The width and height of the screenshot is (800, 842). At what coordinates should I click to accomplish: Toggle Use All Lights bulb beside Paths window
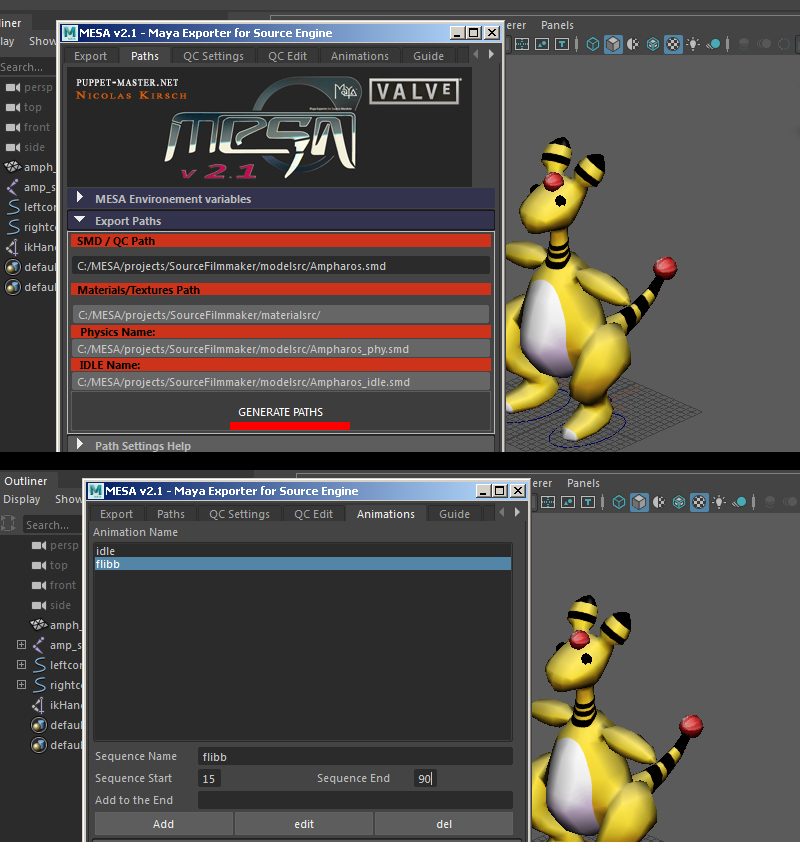pos(693,44)
